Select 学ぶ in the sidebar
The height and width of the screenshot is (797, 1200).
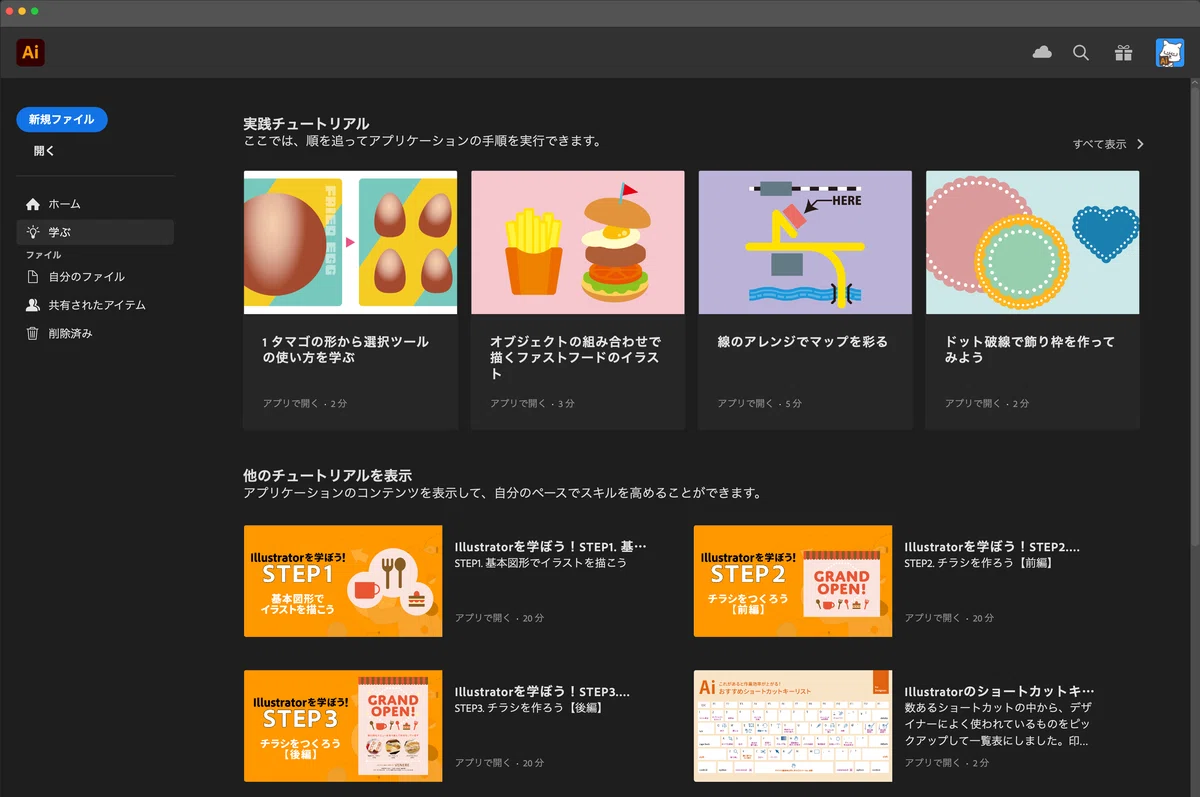tap(95, 232)
